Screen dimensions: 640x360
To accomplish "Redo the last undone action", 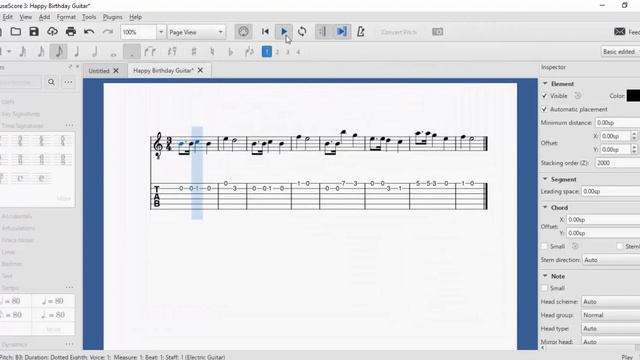I will (108, 31).
